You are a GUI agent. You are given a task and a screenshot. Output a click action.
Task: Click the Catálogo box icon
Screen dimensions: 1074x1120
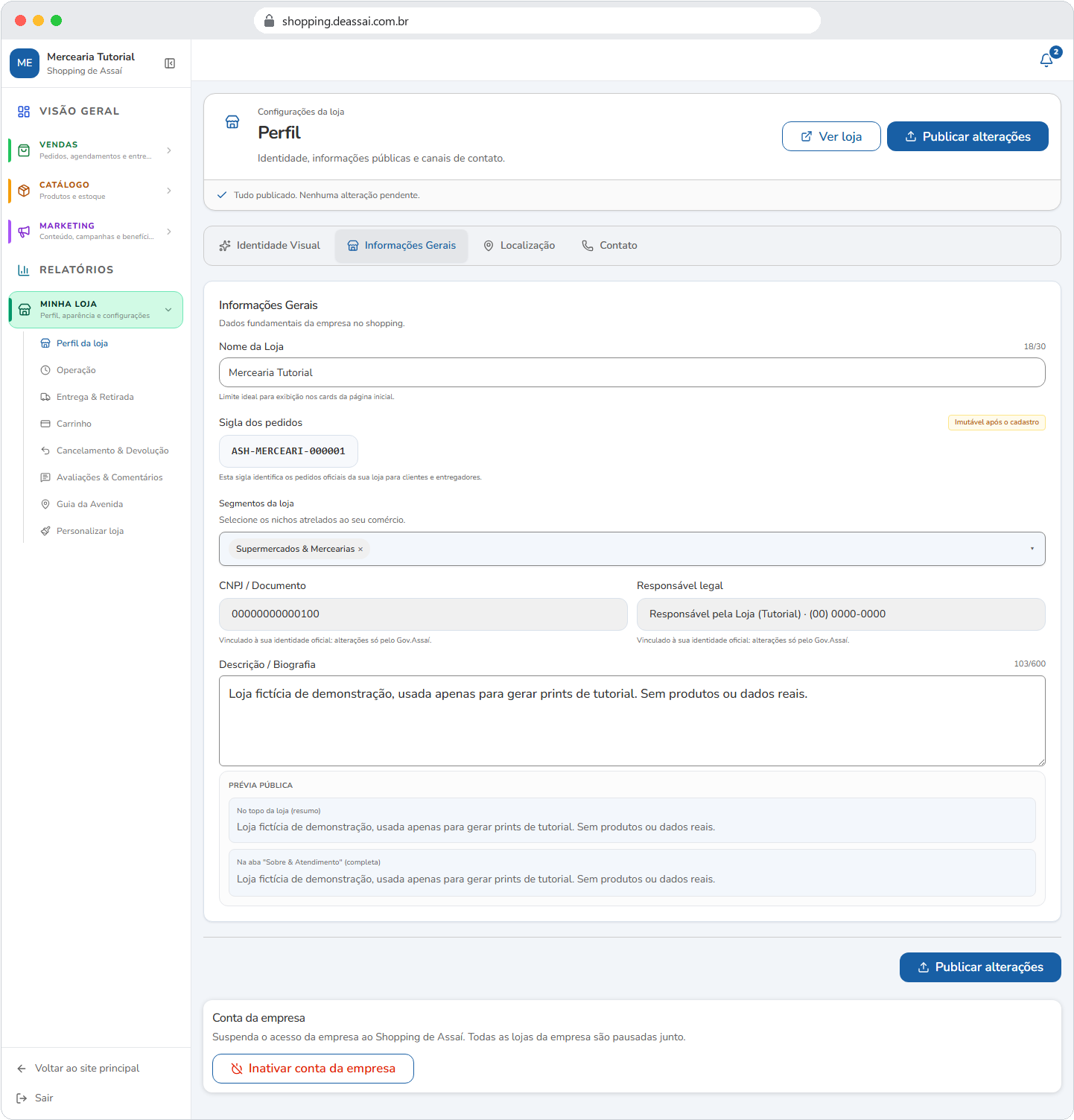(24, 191)
